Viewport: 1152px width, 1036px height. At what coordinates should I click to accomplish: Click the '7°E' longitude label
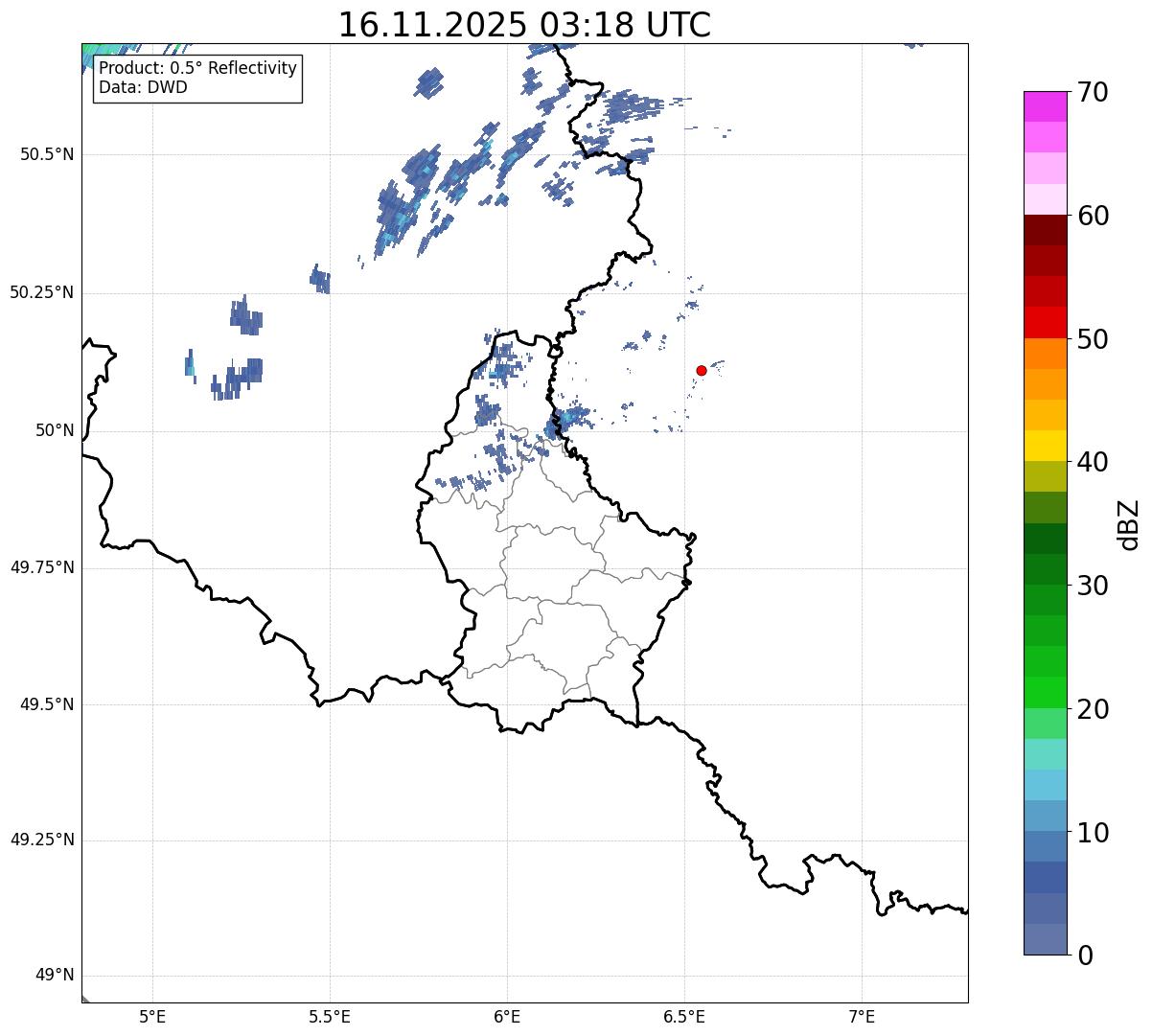[862, 1016]
